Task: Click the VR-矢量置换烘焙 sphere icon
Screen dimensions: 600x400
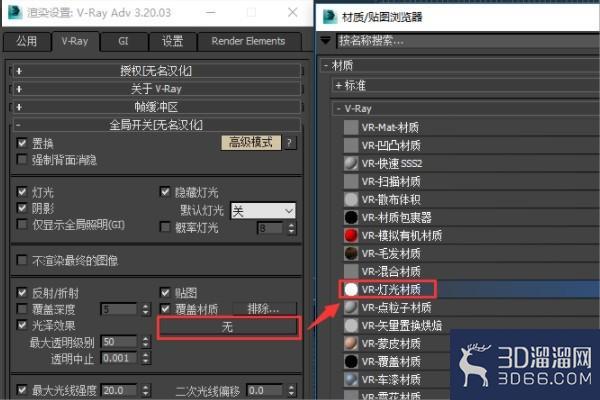Action: (351, 325)
